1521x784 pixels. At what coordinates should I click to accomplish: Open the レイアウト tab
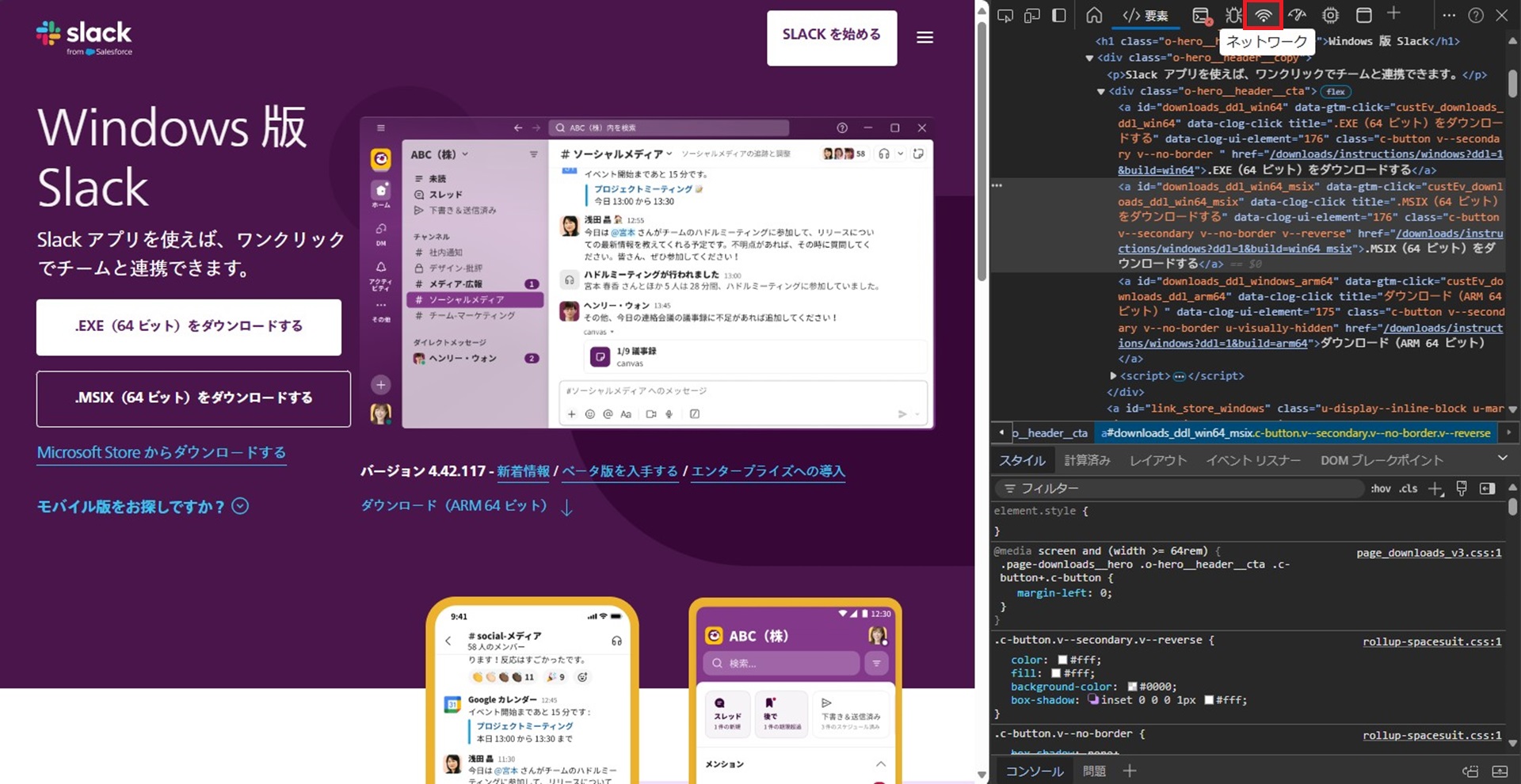pos(1158,460)
